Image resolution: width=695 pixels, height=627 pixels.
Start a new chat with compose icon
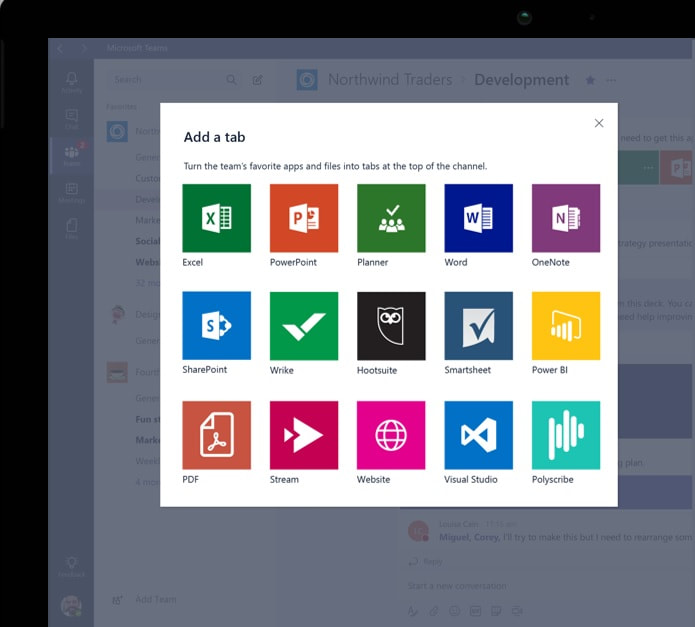pyautogui.click(x=258, y=80)
